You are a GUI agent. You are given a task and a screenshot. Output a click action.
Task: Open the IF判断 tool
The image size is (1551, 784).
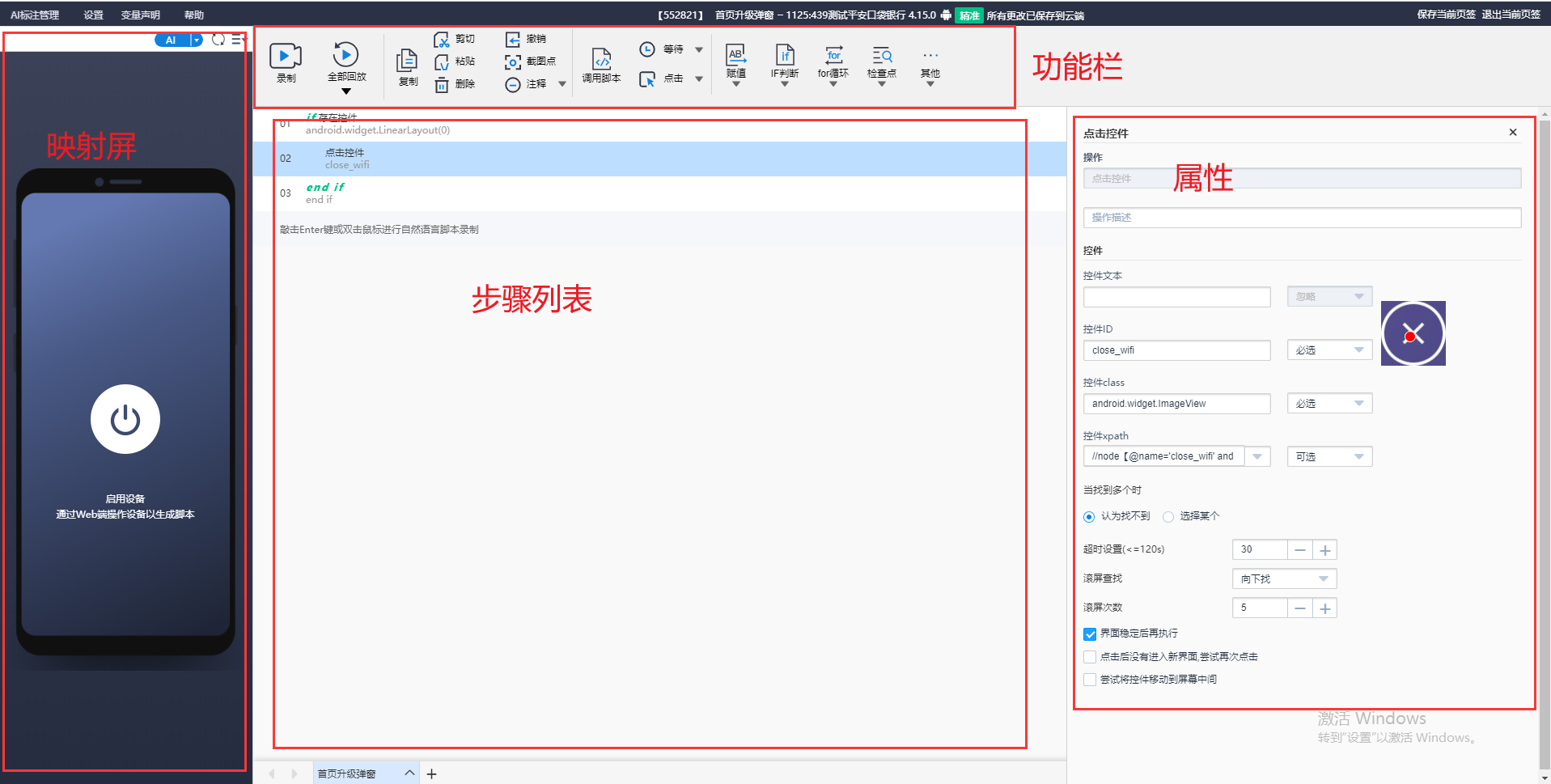pos(784,55)
